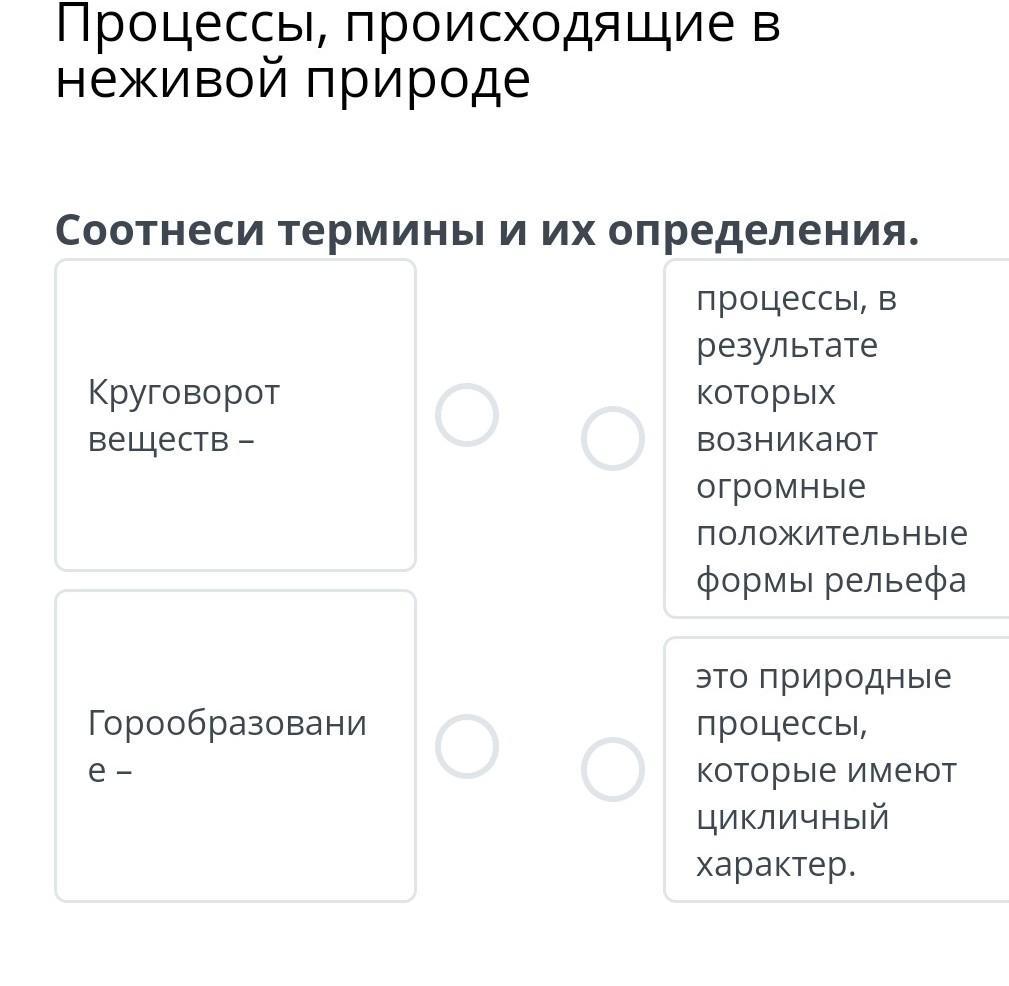Select the circle beside "Горообразование"
The image size is (1009, 986).
click(x=467, y=746)
